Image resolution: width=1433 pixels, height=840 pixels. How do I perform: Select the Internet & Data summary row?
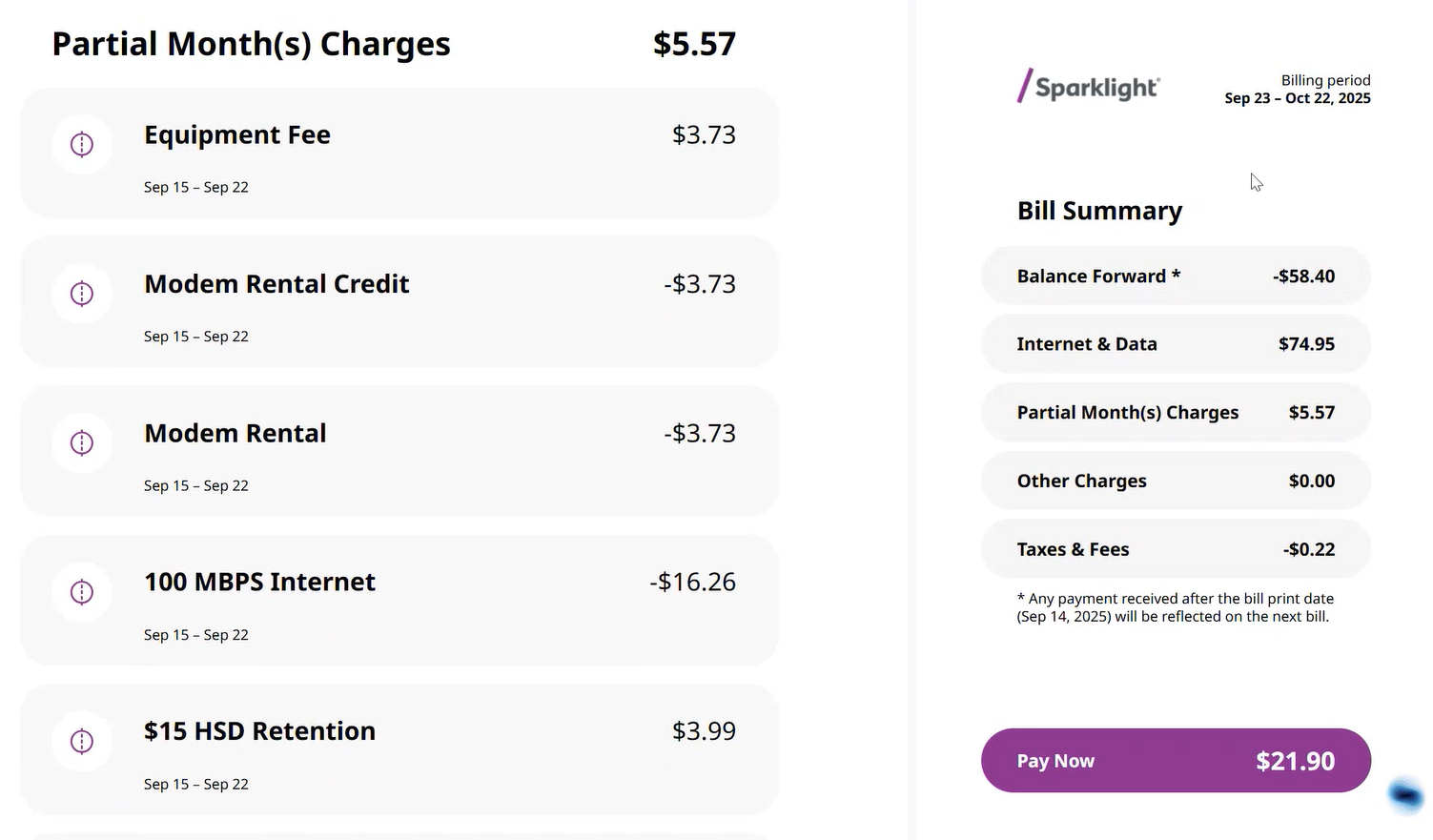(x=1176, y=344)
